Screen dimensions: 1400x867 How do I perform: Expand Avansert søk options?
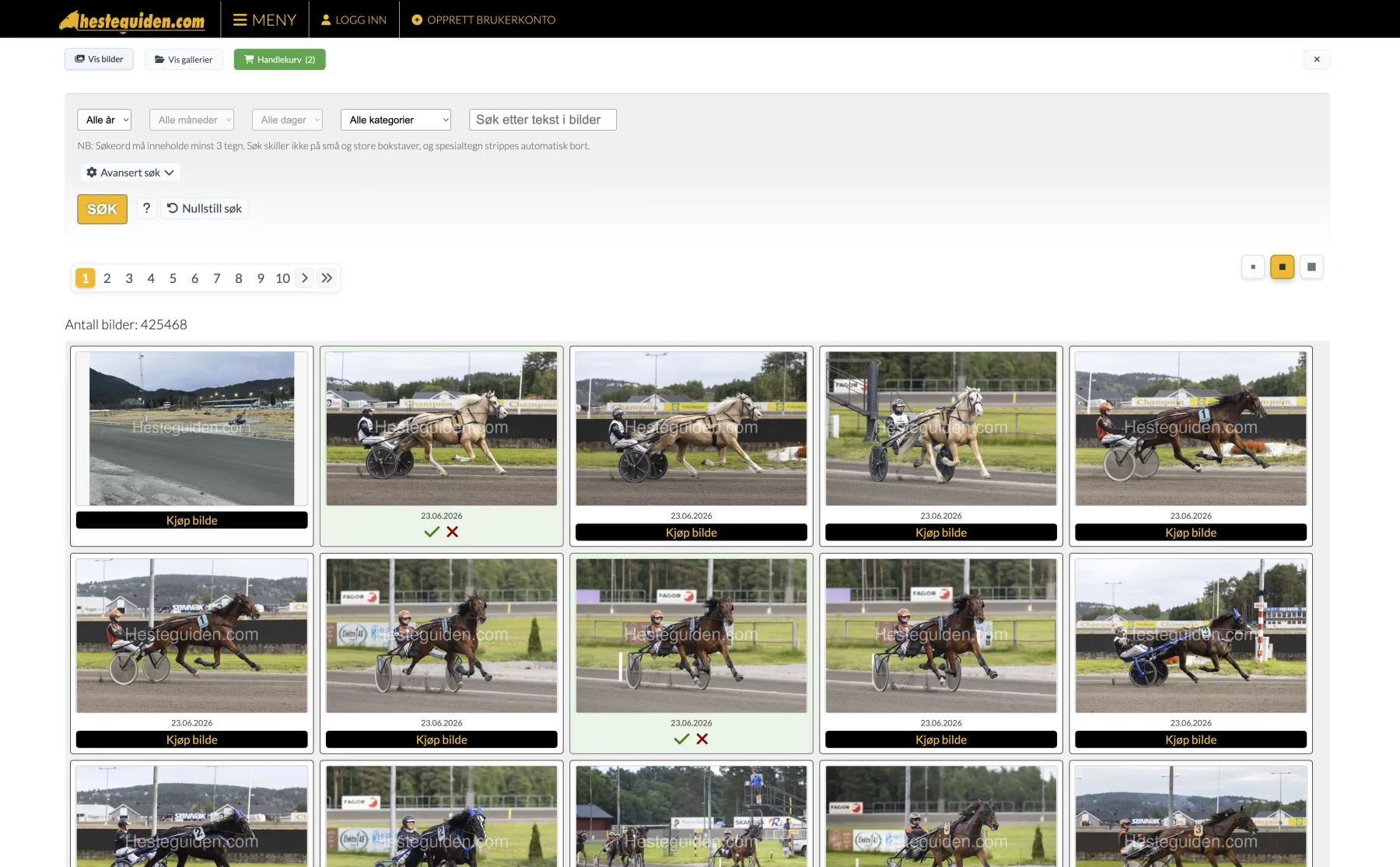(130, 173)
